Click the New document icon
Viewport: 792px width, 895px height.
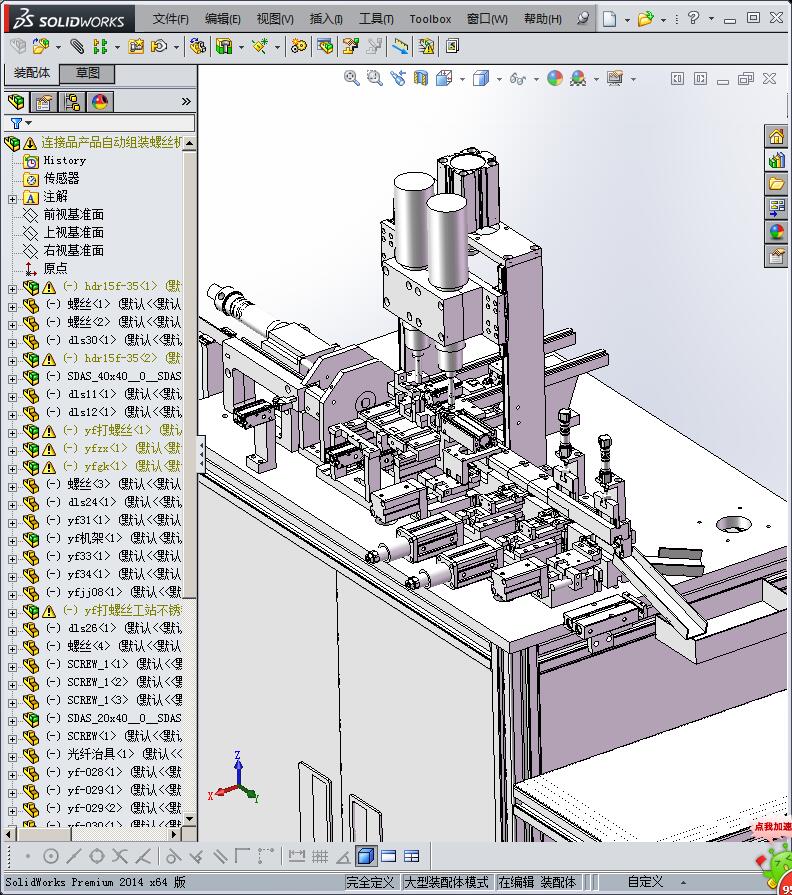[609, 19]
